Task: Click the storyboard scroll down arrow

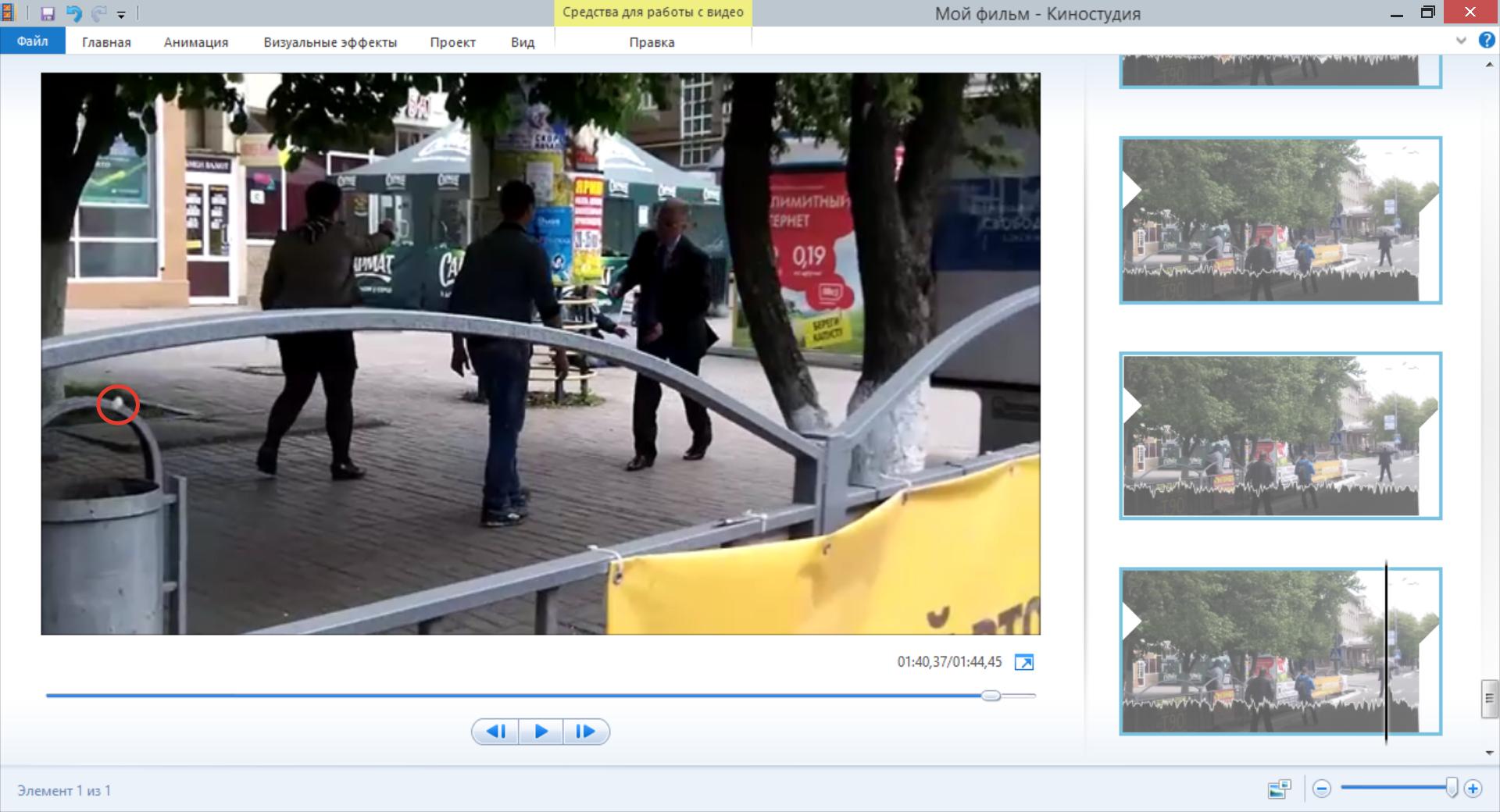Action: pos(1489,753)
